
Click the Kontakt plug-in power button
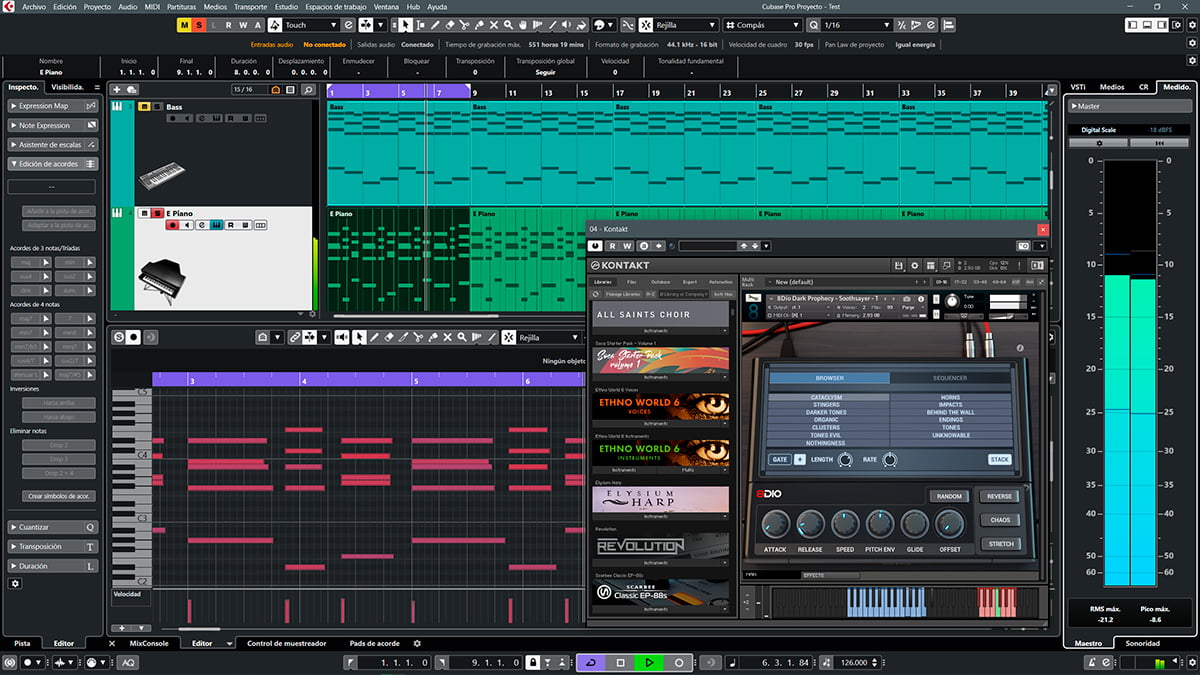[596, 246]
